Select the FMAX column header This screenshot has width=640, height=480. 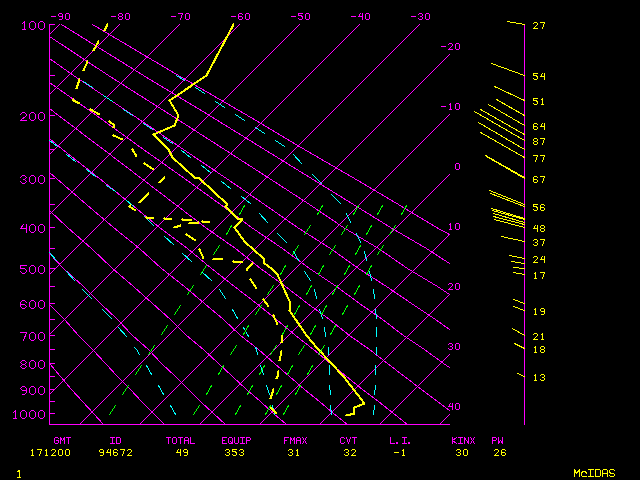[x=295, y=440]
